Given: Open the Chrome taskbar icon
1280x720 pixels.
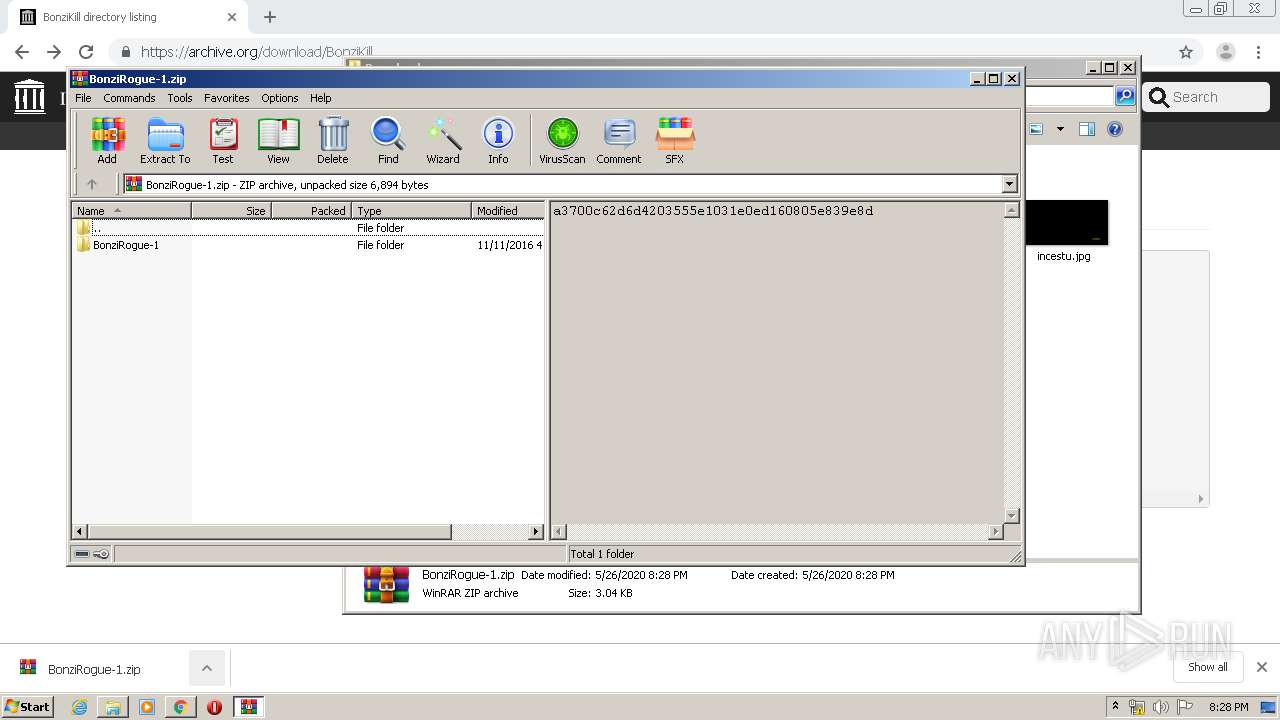Looking at the screenshot, I should pos(180,707).
